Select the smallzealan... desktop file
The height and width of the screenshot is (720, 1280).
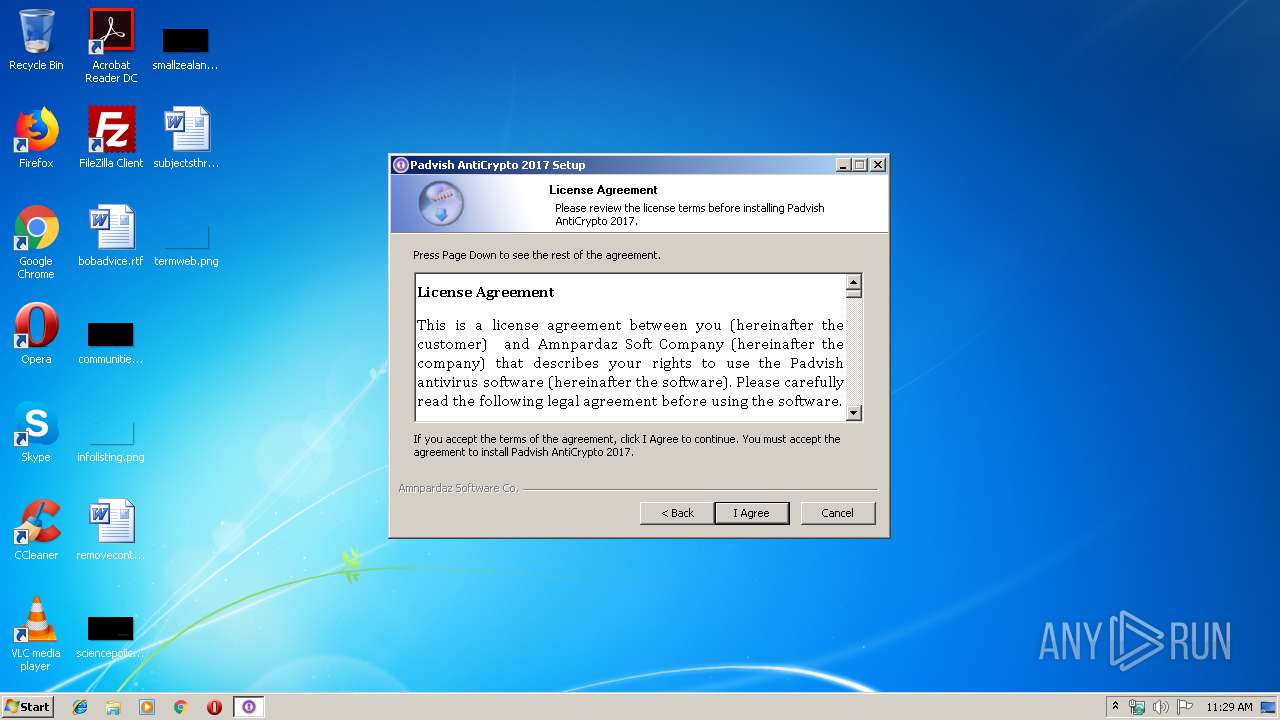(185, 48)
